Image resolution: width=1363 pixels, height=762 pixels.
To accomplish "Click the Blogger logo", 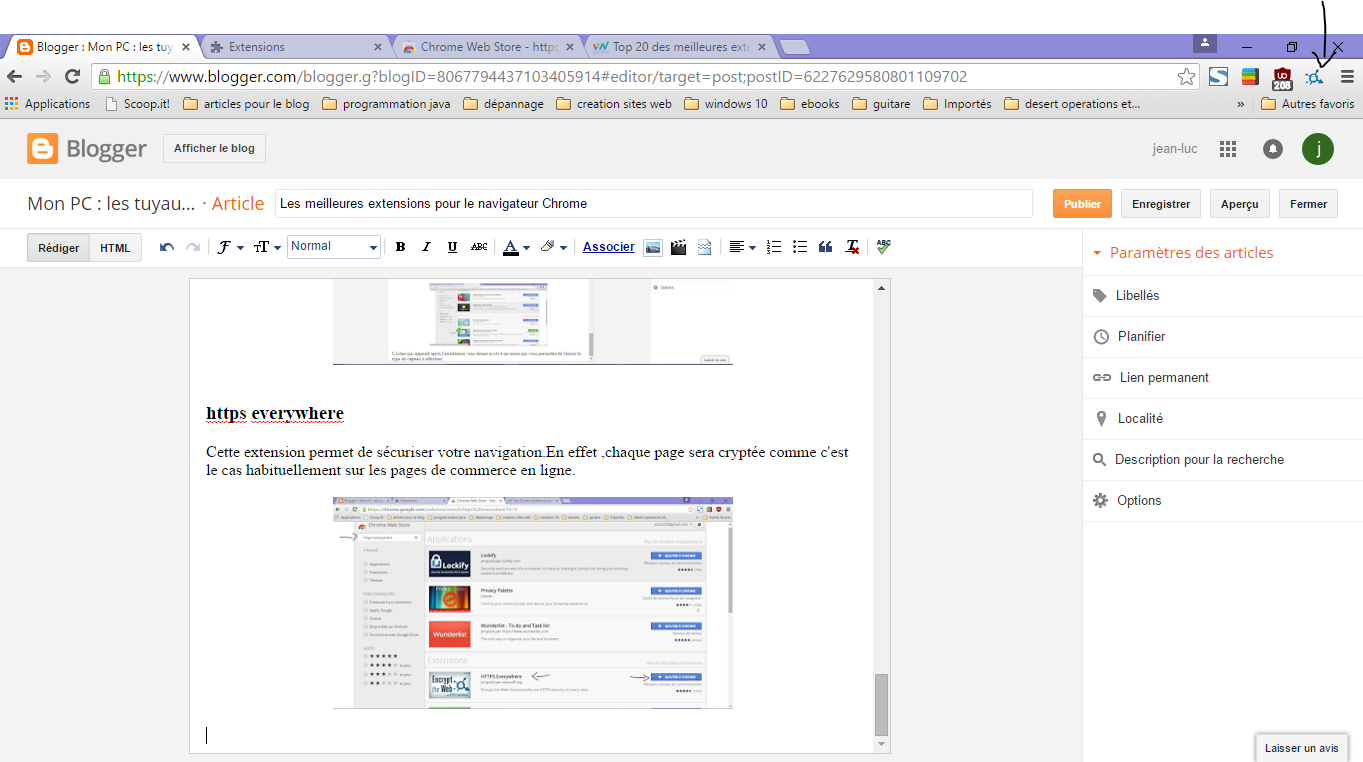I will (x=87, y=149).
